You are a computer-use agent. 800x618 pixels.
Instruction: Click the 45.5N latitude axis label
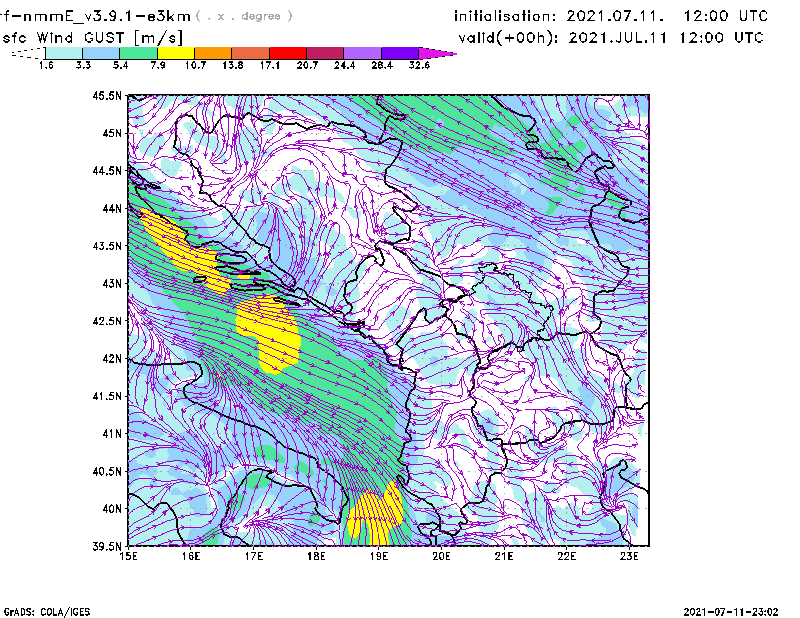(x=107, y=96)
